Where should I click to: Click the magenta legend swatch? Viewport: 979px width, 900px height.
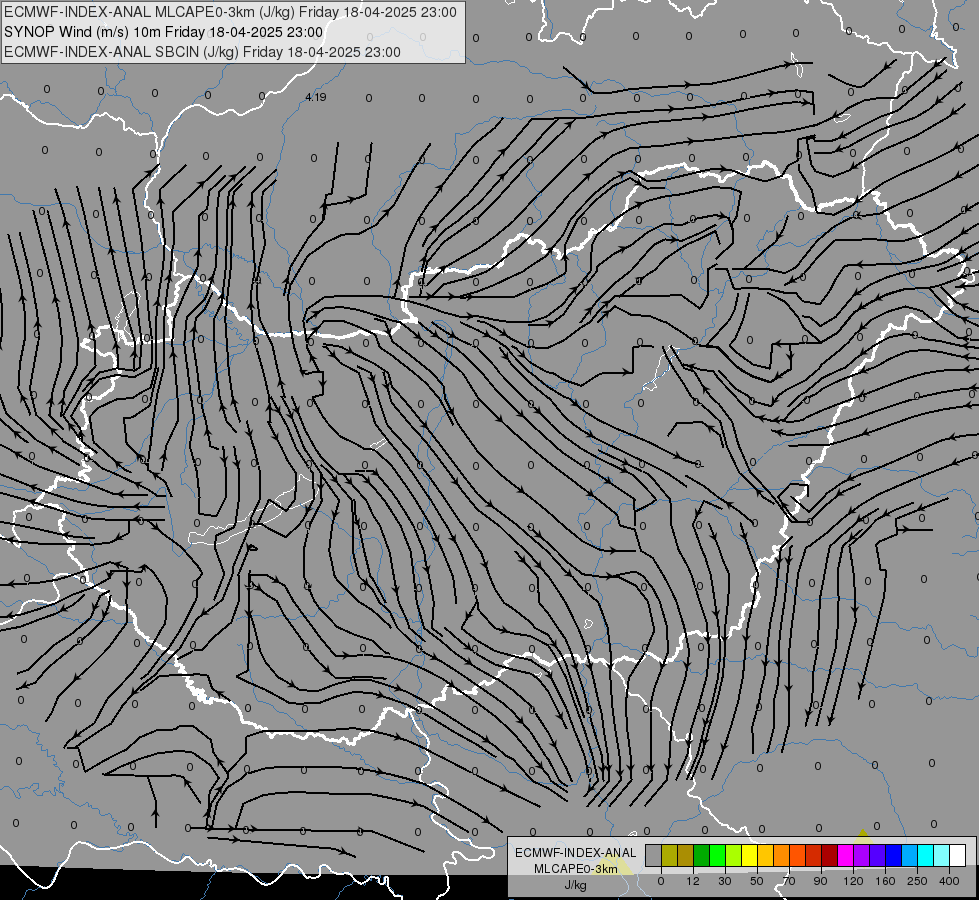point(845,855)
